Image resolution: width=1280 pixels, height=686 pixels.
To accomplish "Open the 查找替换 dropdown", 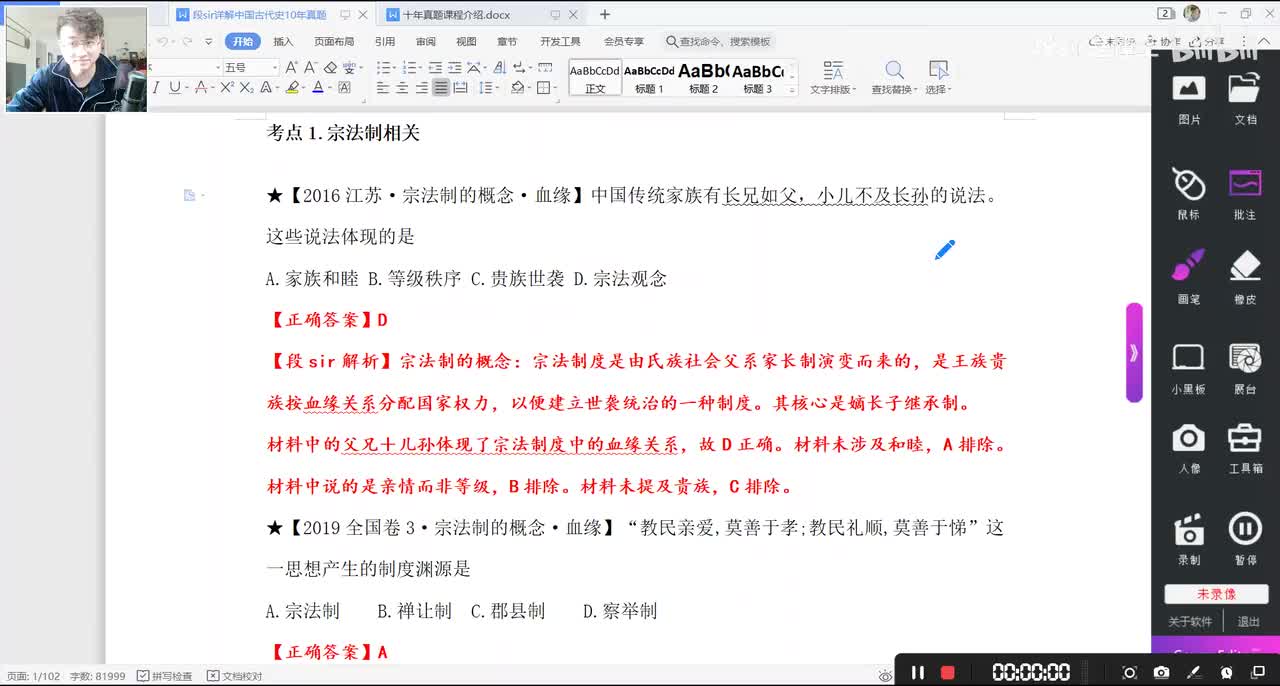I will tap(894, 78).
